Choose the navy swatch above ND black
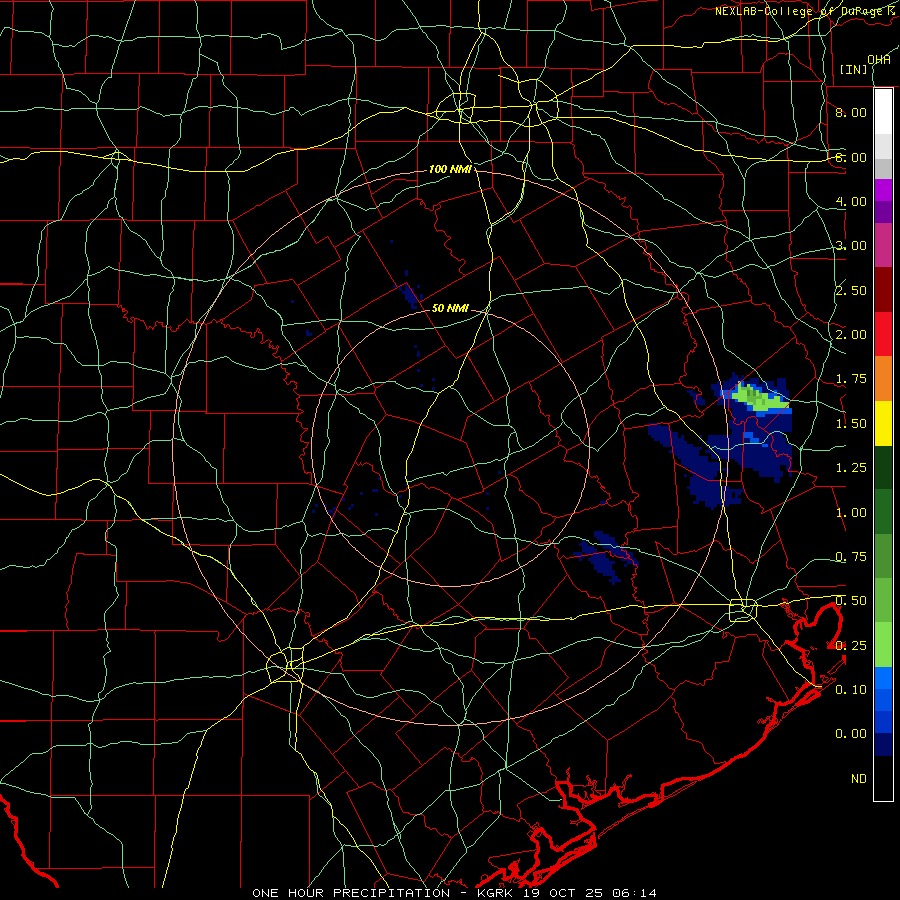900x900 pixels. [883, 744]
